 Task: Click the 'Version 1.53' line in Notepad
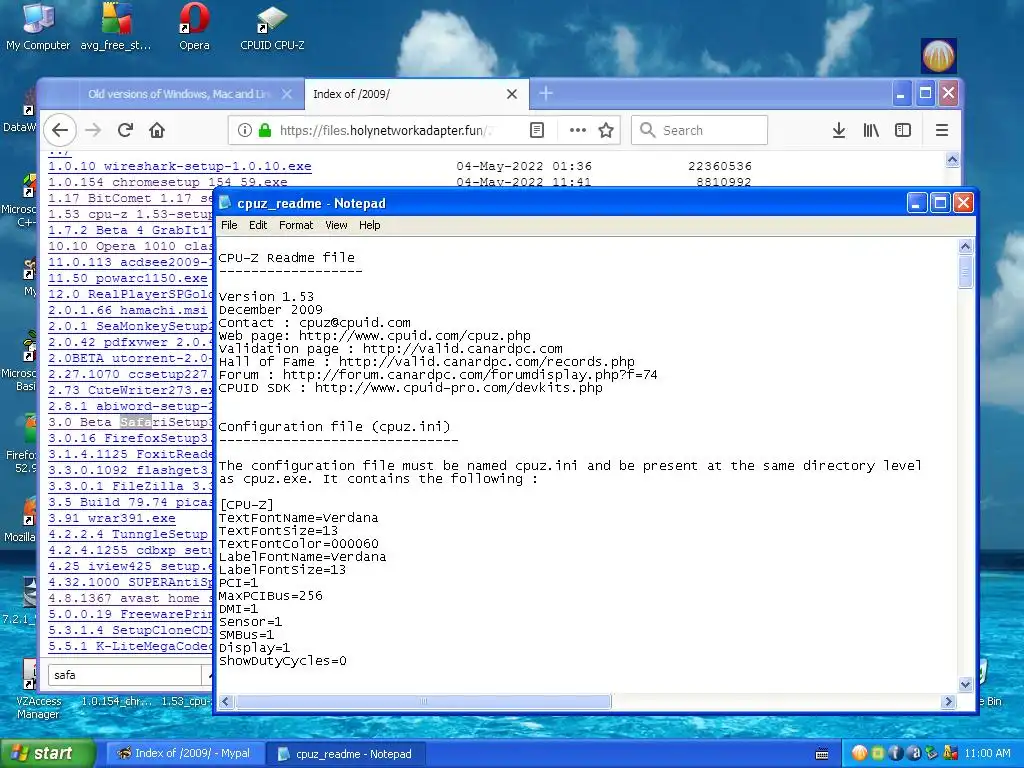tap(266, 296)
